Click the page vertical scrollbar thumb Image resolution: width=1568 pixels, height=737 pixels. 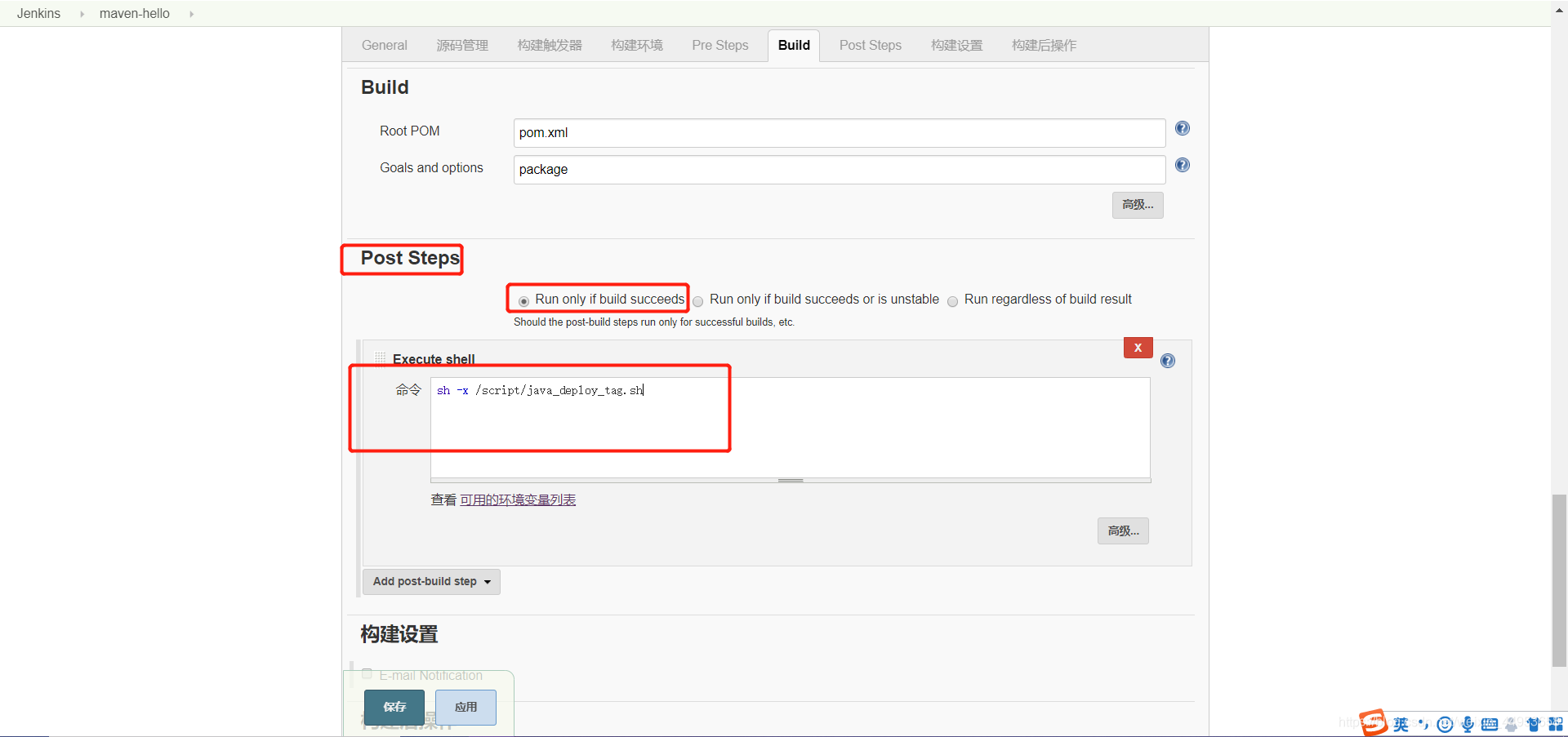(1559, 580)
